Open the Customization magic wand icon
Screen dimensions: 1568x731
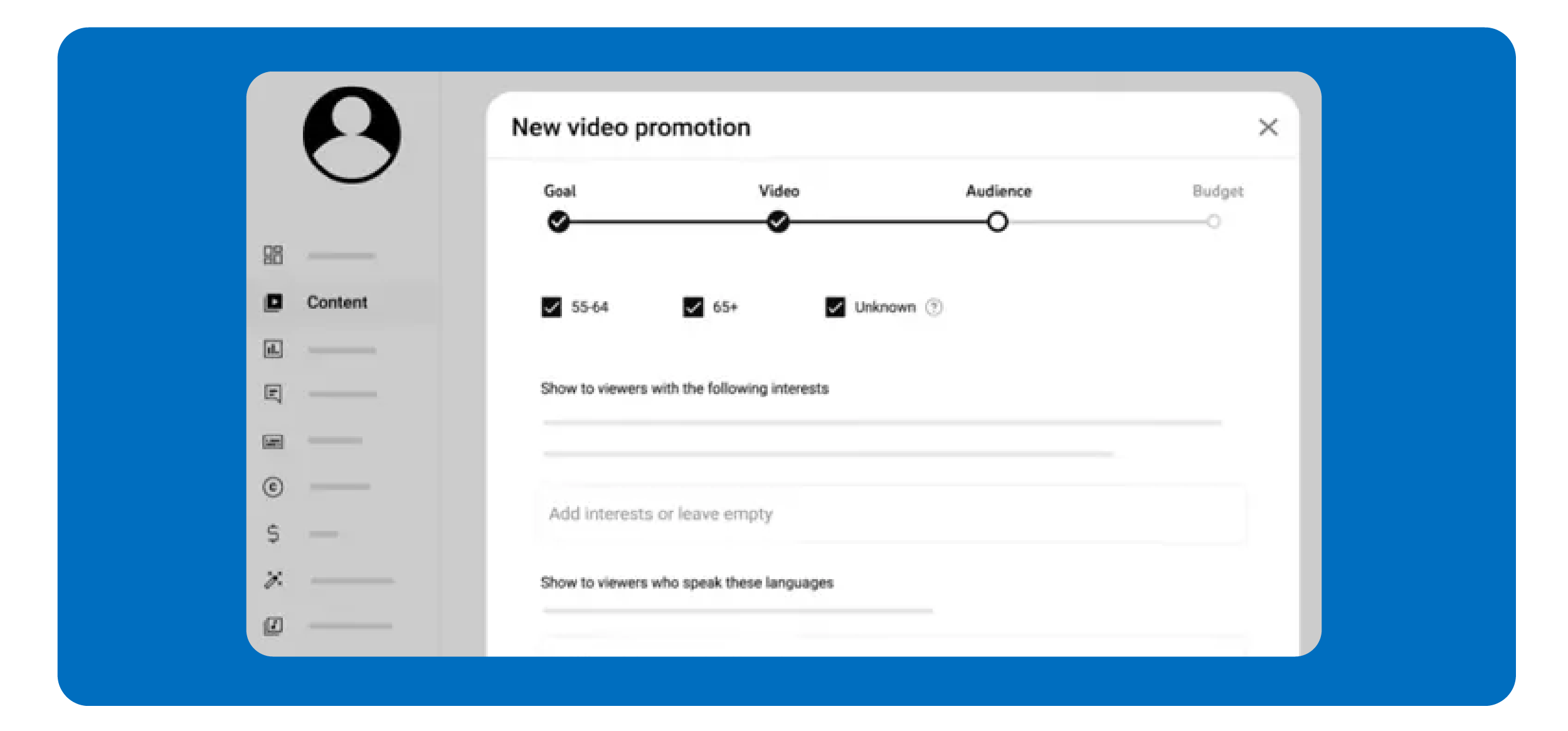tap(273, 579)
